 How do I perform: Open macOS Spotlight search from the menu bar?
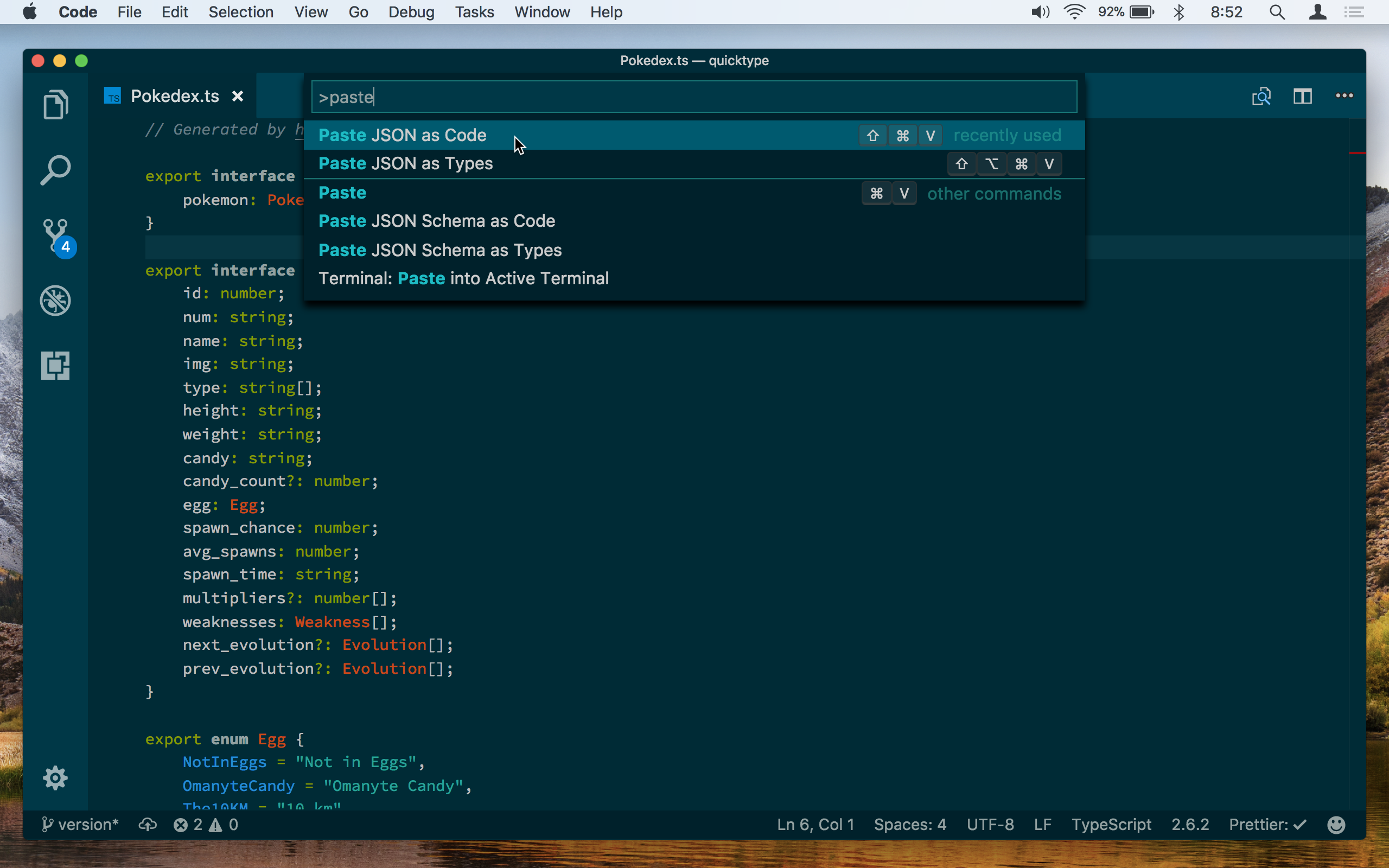point(1277,11)
